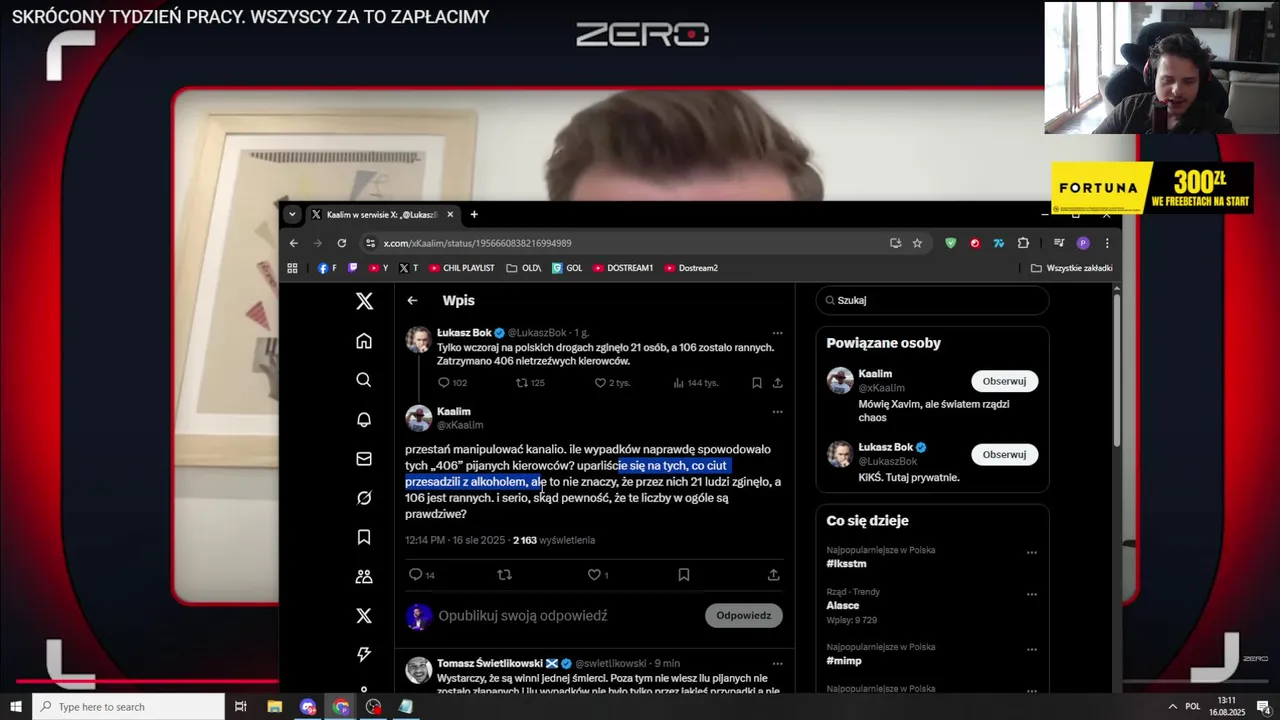
Task: View analytics of Łukasz Bok post (144 tys.)
Action: [x=695, y=383]
